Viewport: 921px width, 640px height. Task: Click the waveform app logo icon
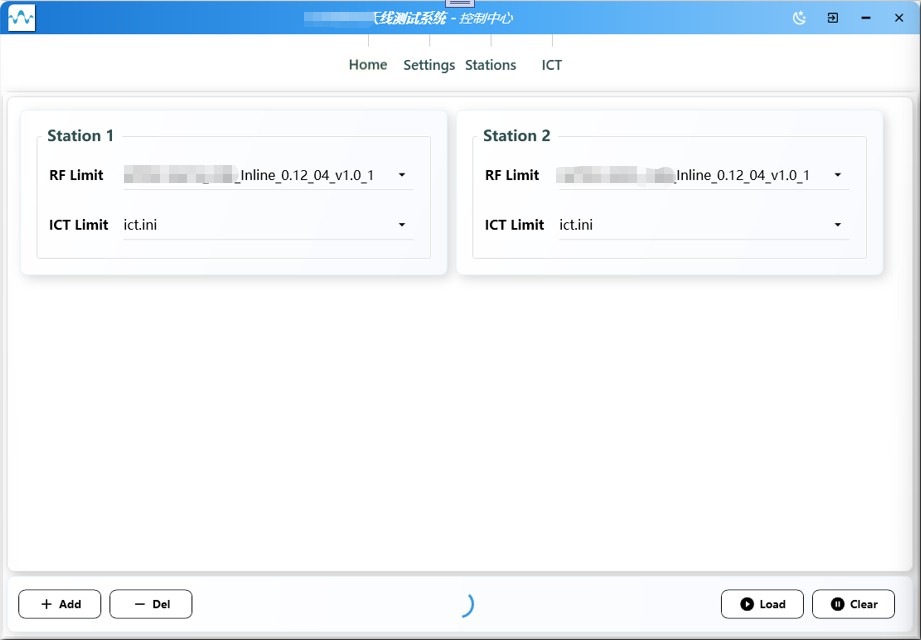pyautogui.click(x=21, y=18)
